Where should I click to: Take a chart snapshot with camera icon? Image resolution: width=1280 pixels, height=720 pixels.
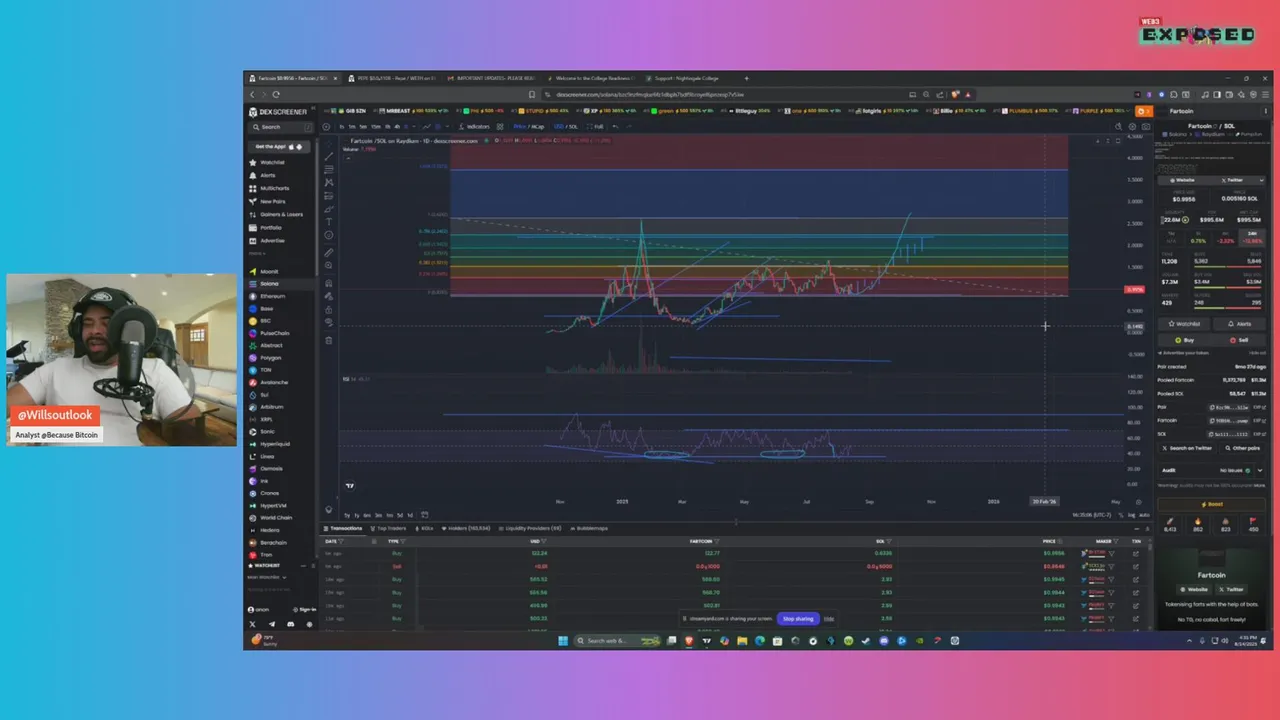1146,127
